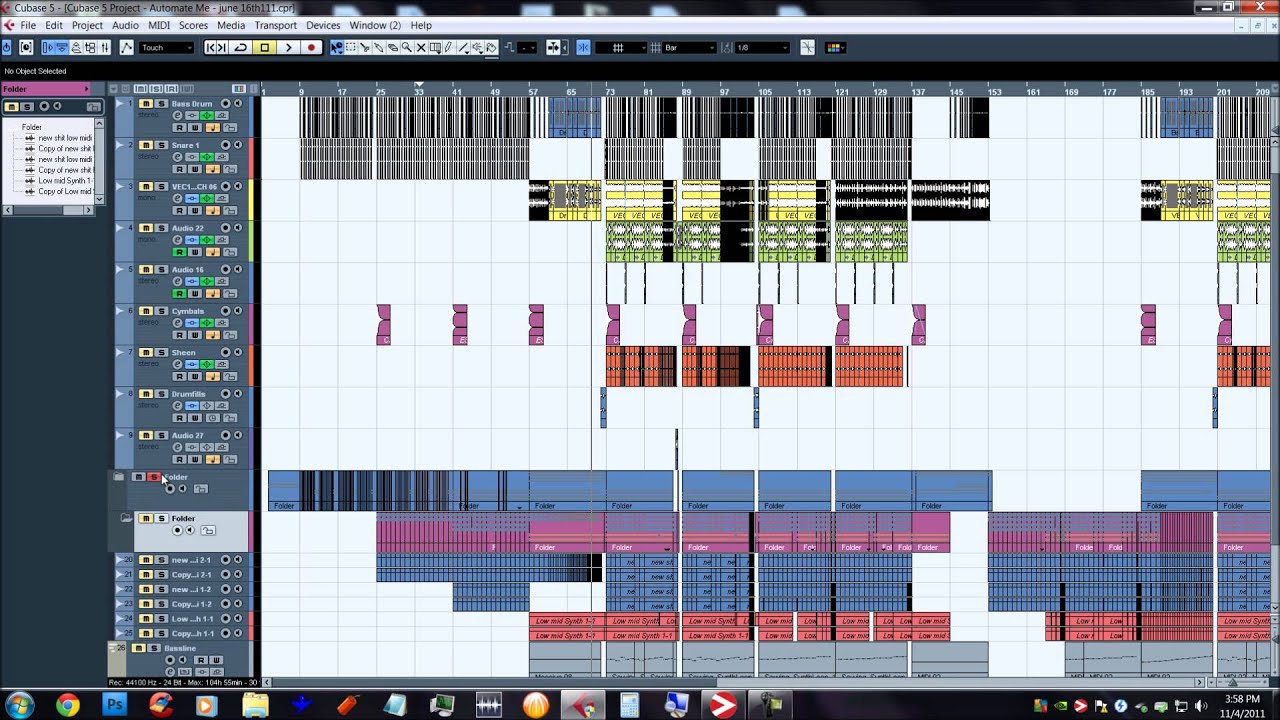Open the color palette tool

[x=837, y=47]
